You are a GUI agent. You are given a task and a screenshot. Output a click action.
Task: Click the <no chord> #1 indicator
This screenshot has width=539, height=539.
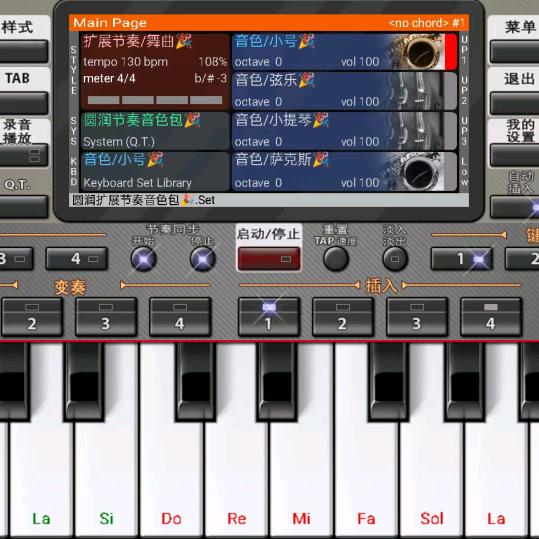point(427,23)
